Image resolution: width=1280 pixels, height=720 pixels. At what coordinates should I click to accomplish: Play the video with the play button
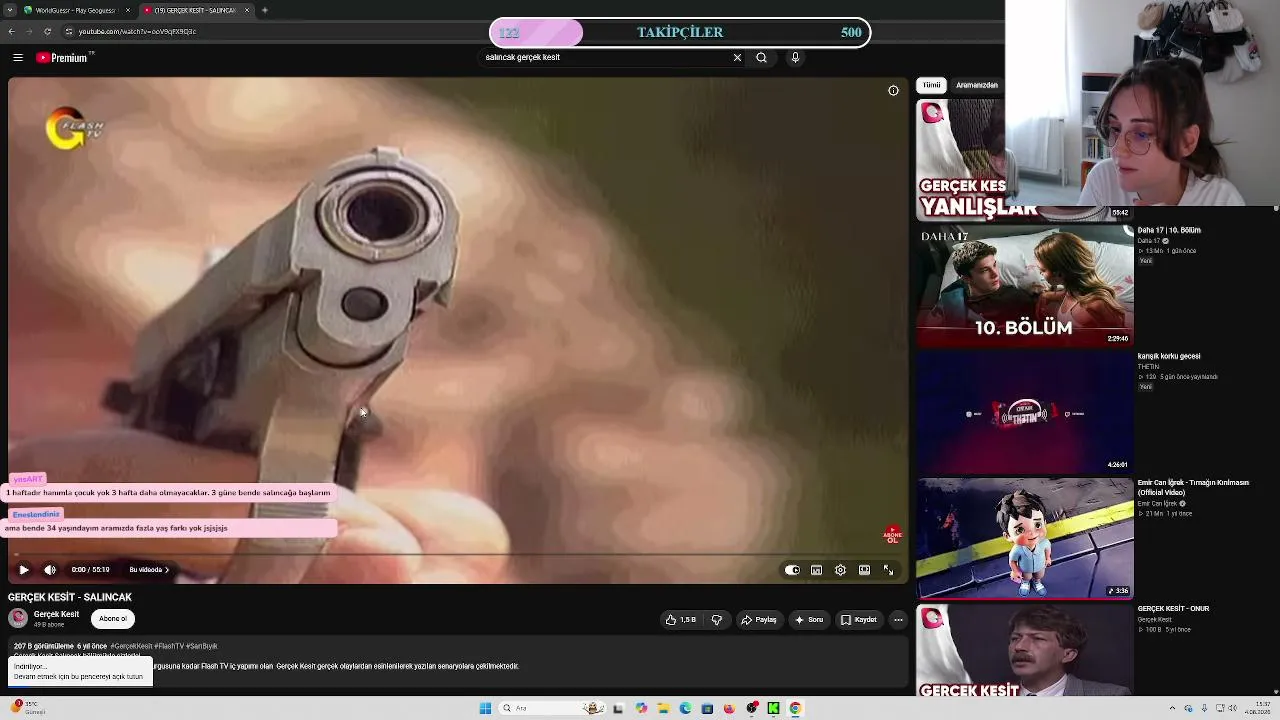coord(24,570)
